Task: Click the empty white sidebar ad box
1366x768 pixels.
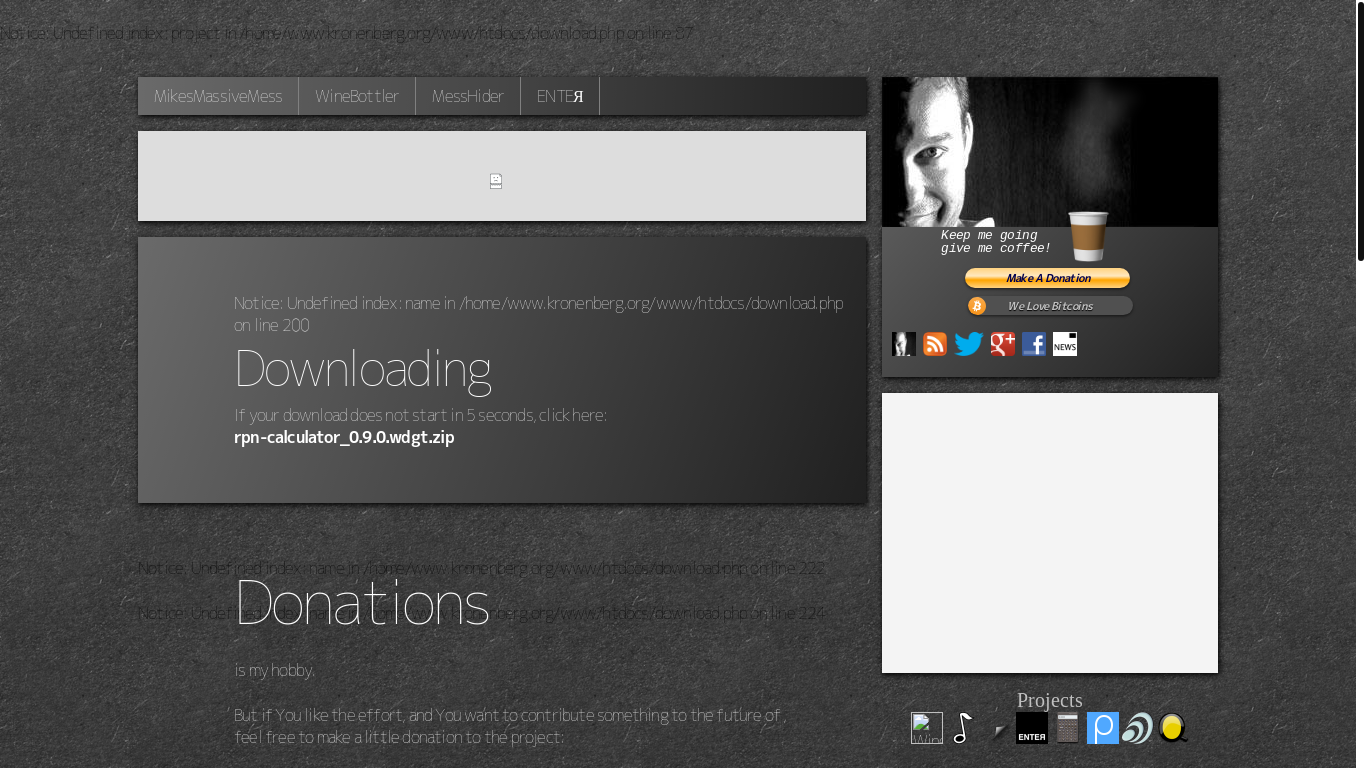Action: (1050, 533)
